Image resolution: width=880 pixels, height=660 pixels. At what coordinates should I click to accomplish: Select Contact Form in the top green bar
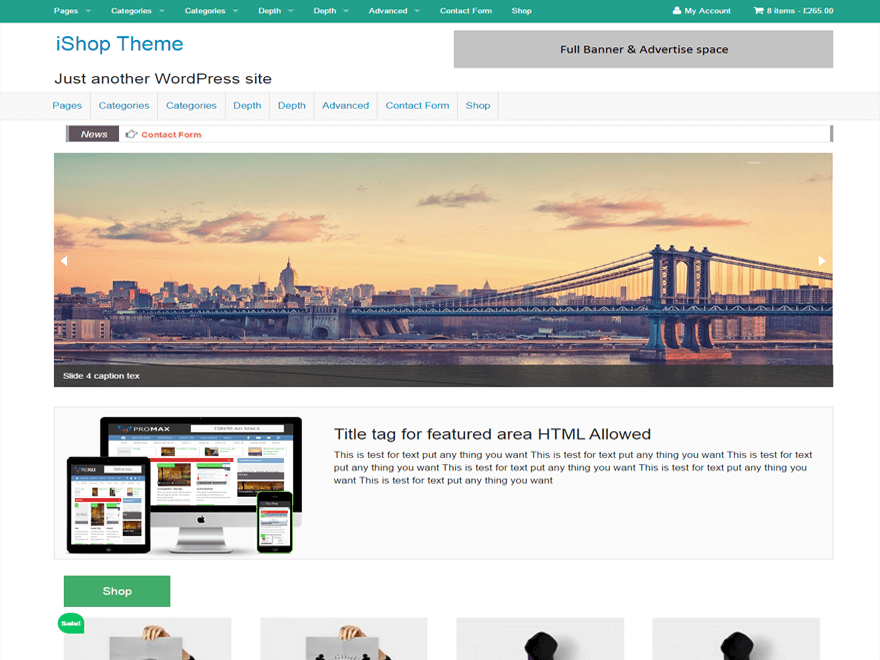(466, 11)
